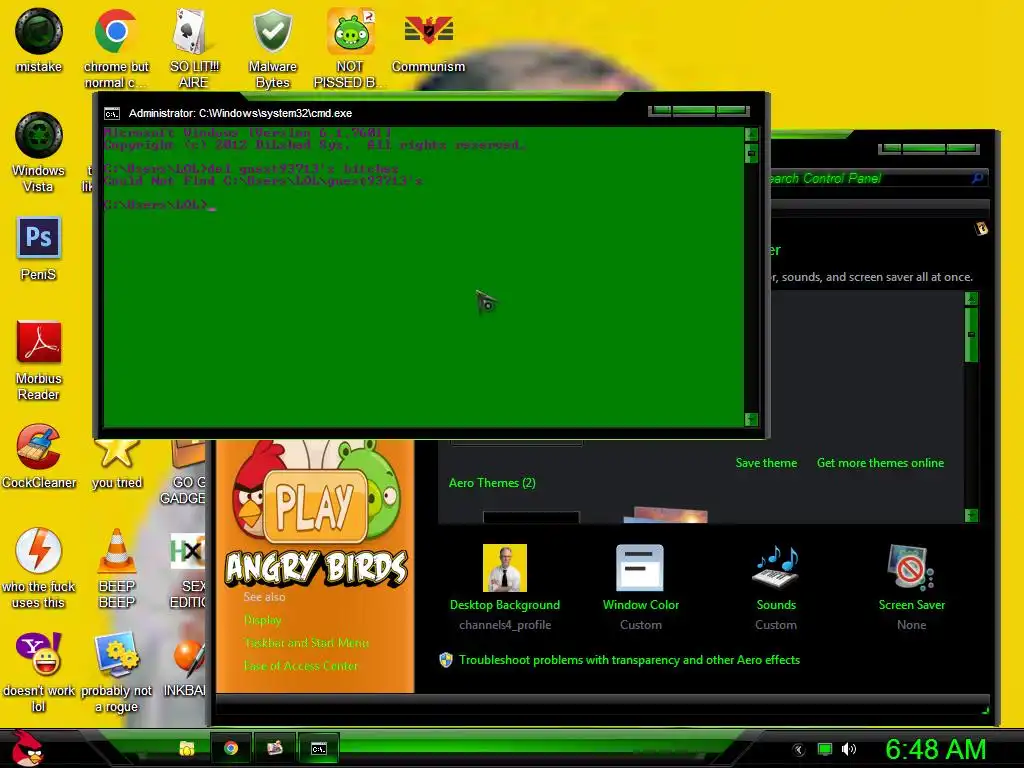
Task: Open 'chrome but normal c...' desktop shortcut
Action: pyautogui.click(x=116, y=49)
